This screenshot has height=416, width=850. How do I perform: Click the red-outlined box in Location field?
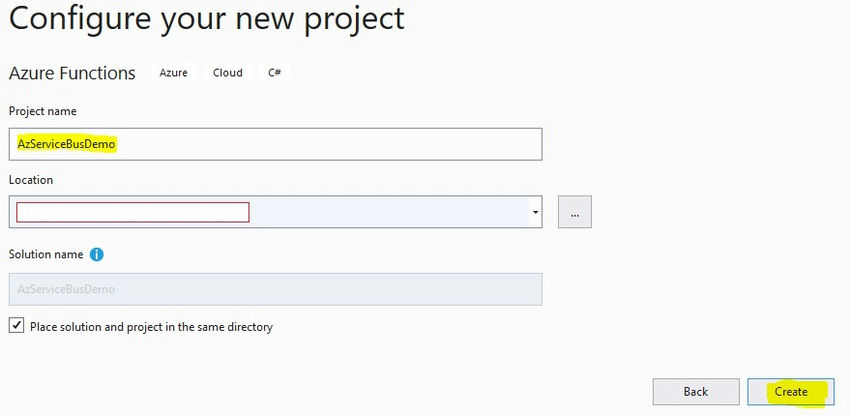click(x=132, y=212)
